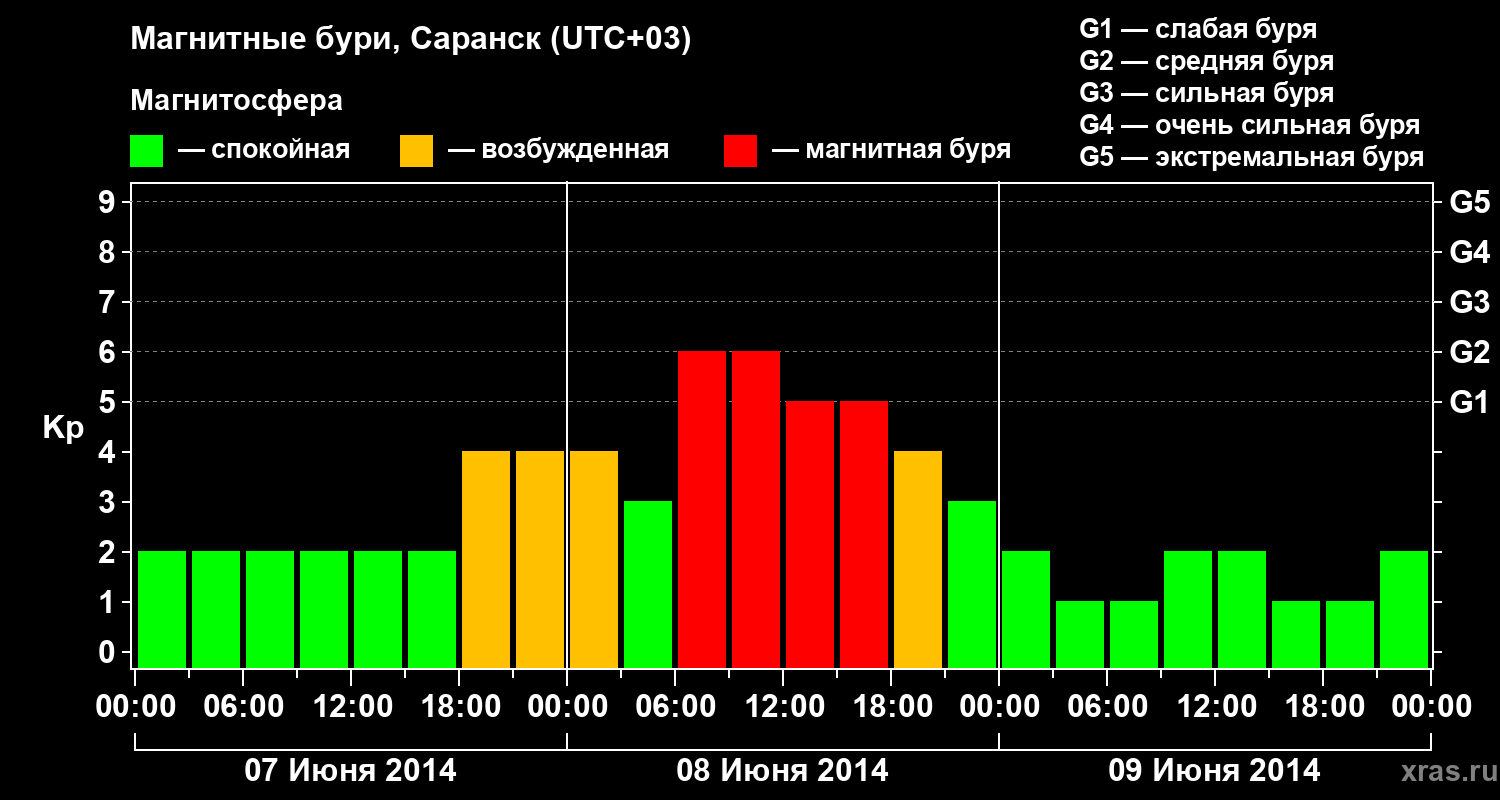Click the 'Kp' axis title
The image size is (1500, 800).
pyautogui.click(x=63, y=428)
